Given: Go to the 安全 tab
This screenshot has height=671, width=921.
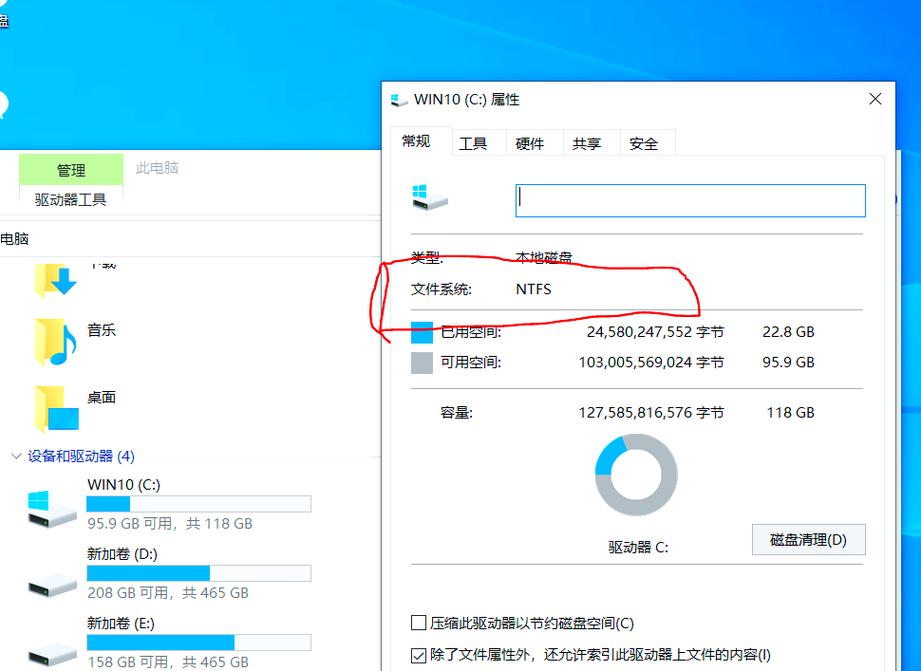Looking at the screenshot, I should (643, 143).
